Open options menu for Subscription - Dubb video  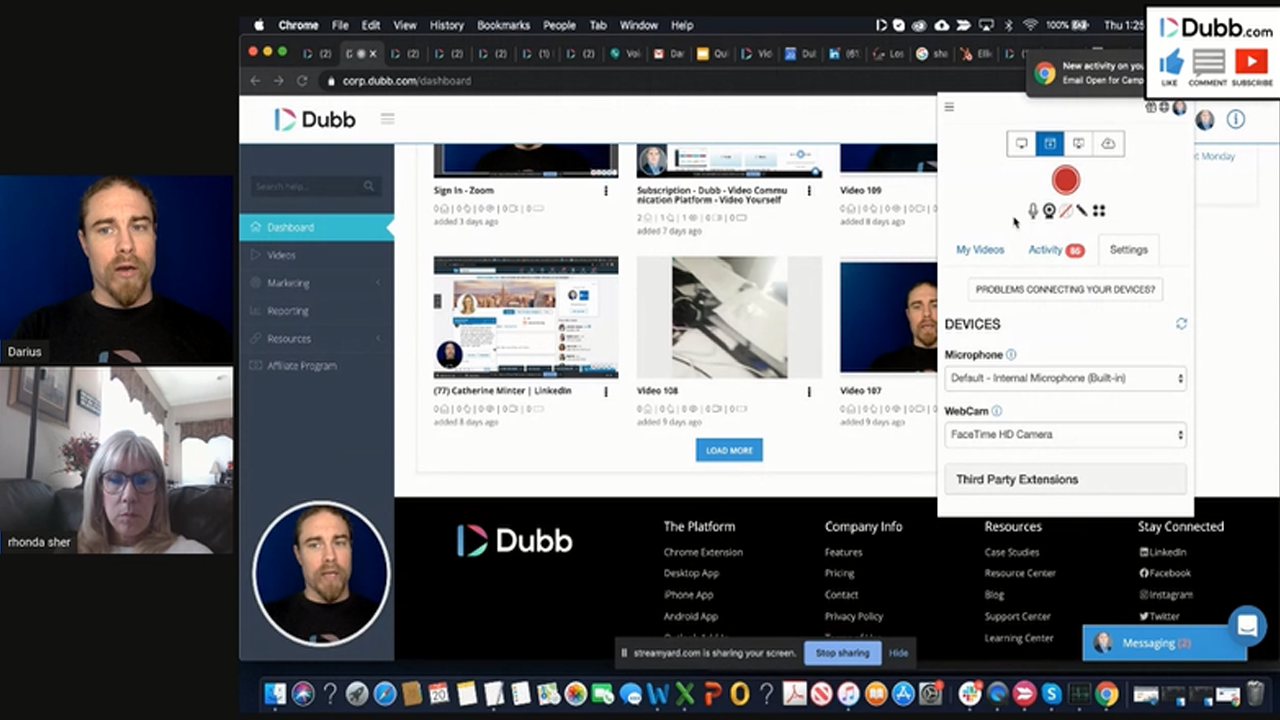coord(809,190)
